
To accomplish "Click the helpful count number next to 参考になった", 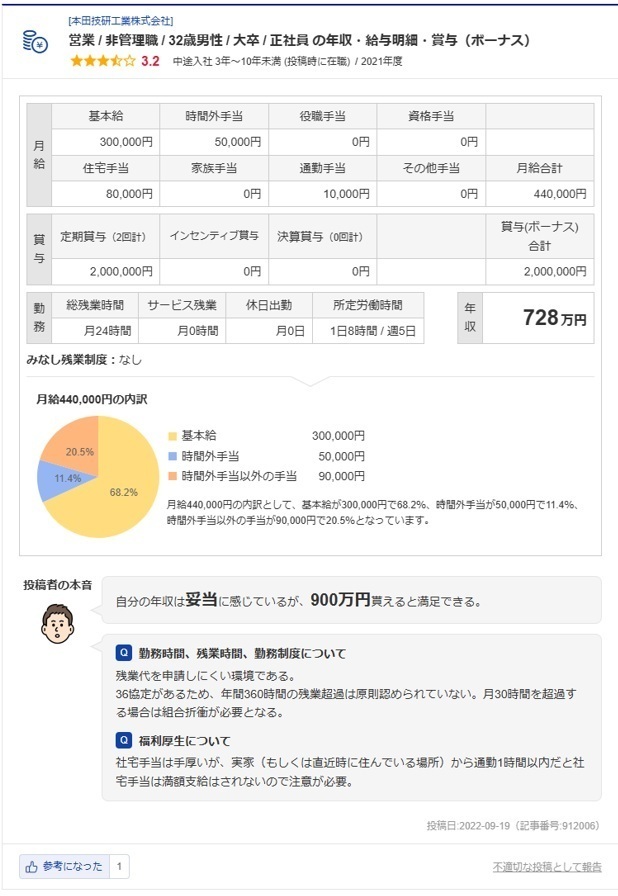I will point(119,866).
